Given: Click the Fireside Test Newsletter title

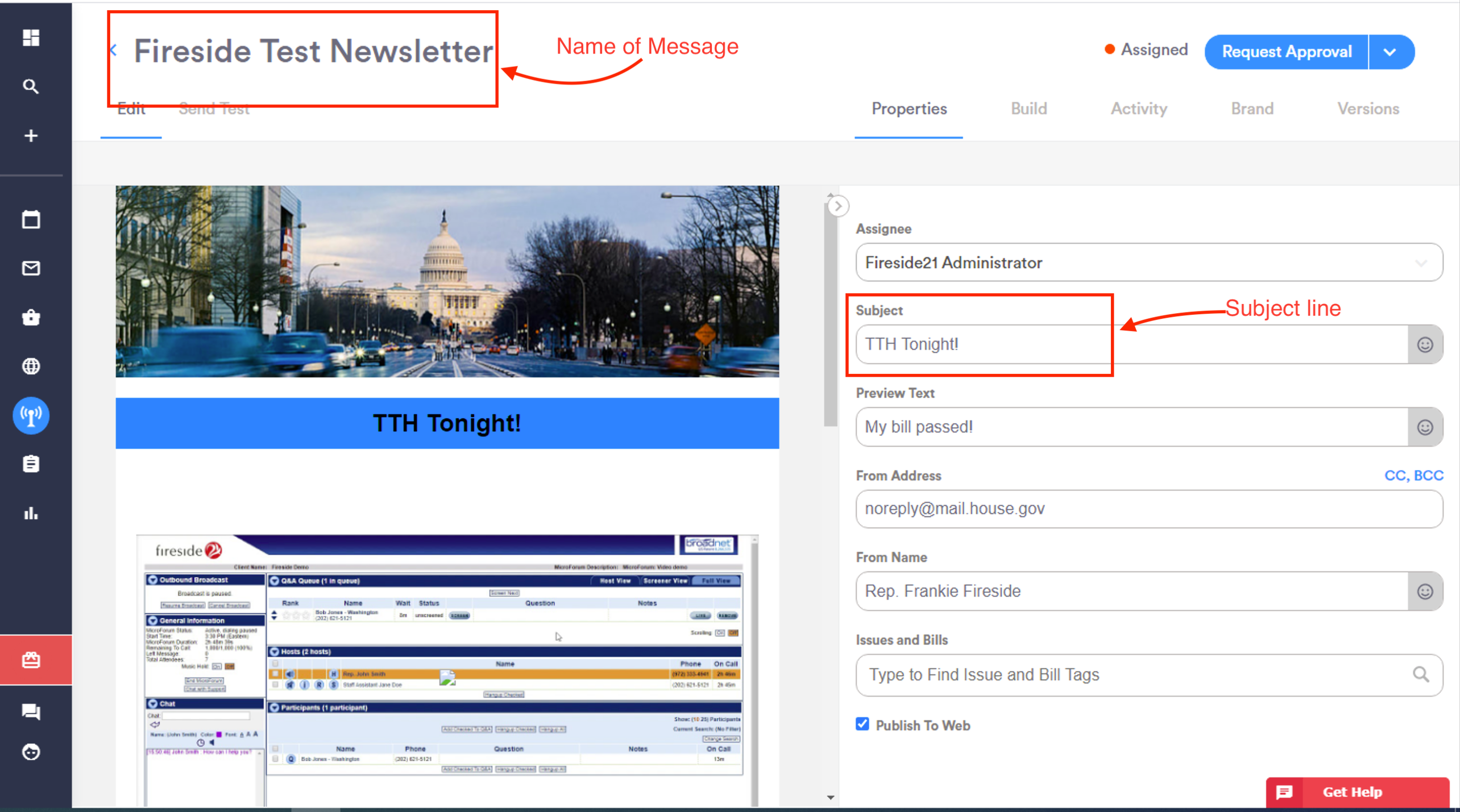Looking at the screenshot, I should click(x=313, y=51).
